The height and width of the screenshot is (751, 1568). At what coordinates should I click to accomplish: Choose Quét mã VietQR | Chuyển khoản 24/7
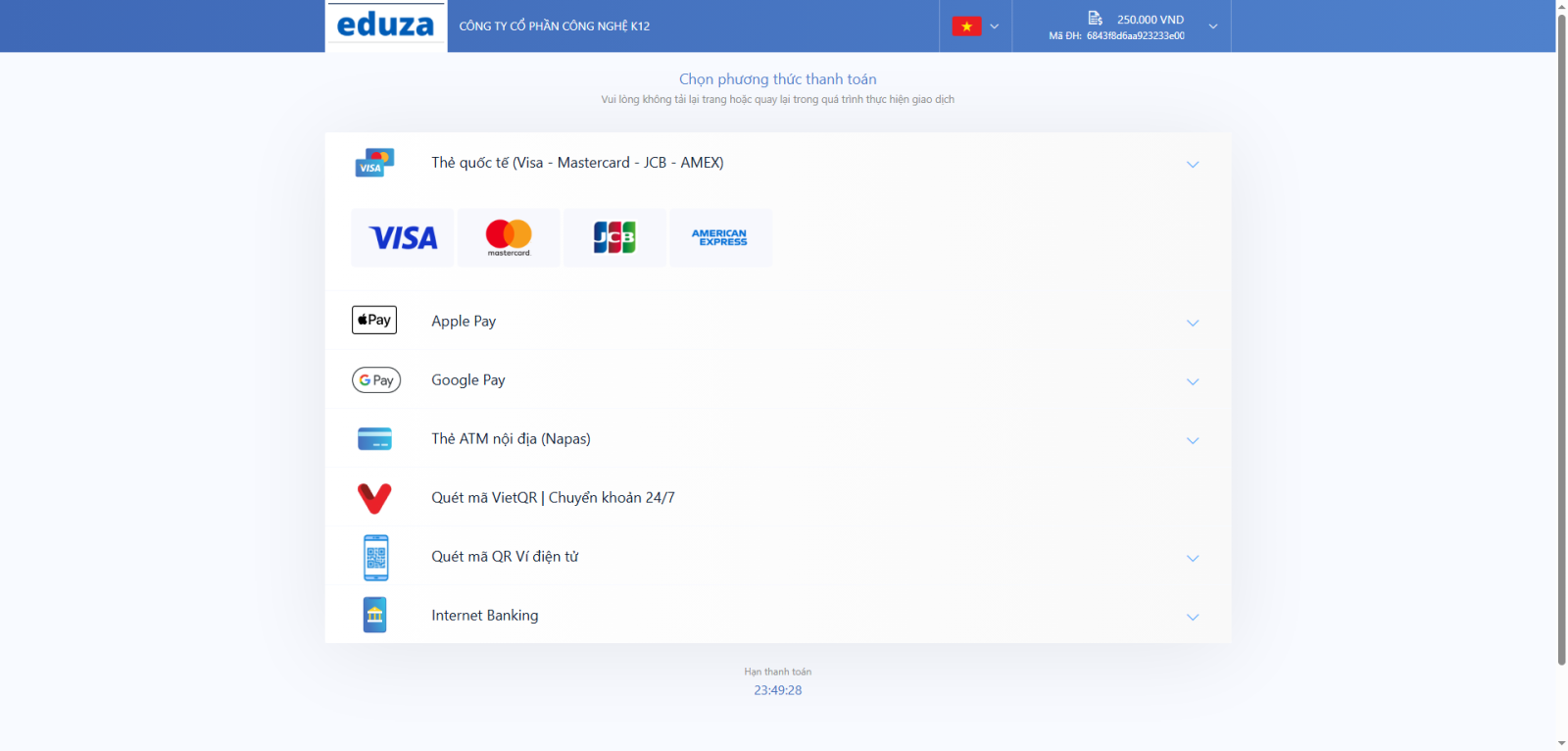[x=778, y=497]
